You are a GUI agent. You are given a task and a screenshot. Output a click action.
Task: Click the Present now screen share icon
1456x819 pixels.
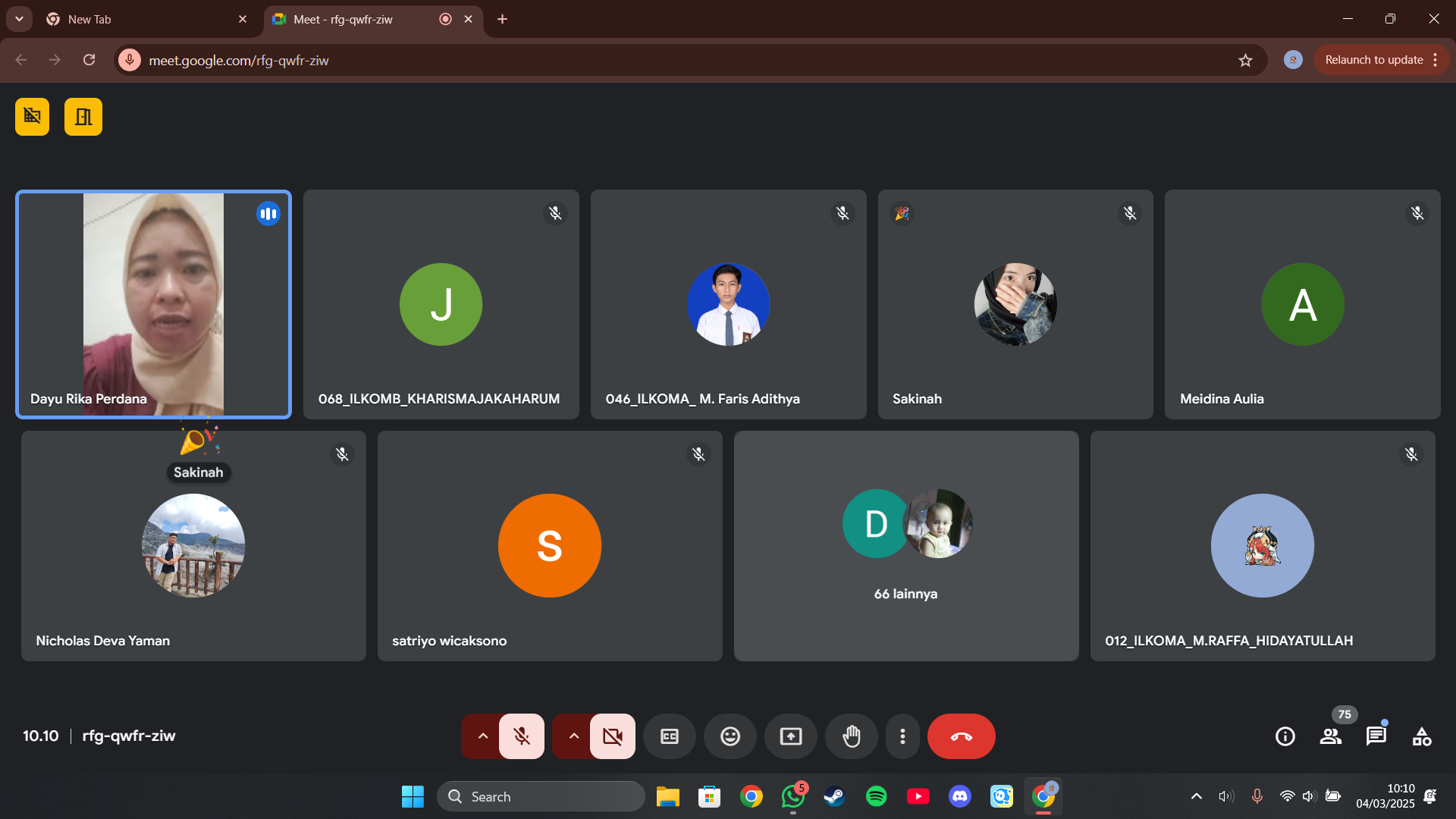tap(790, 736)
